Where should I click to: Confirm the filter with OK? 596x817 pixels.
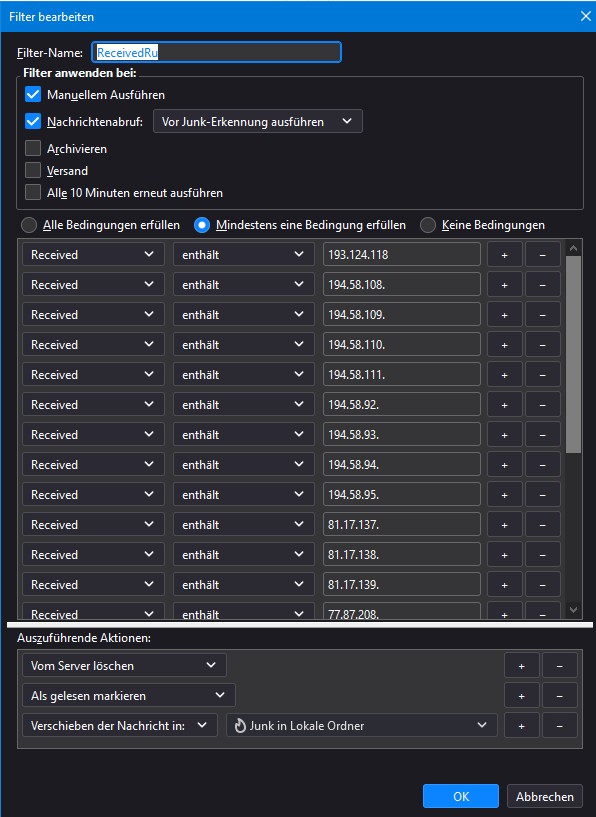click(x=461, y=796)
